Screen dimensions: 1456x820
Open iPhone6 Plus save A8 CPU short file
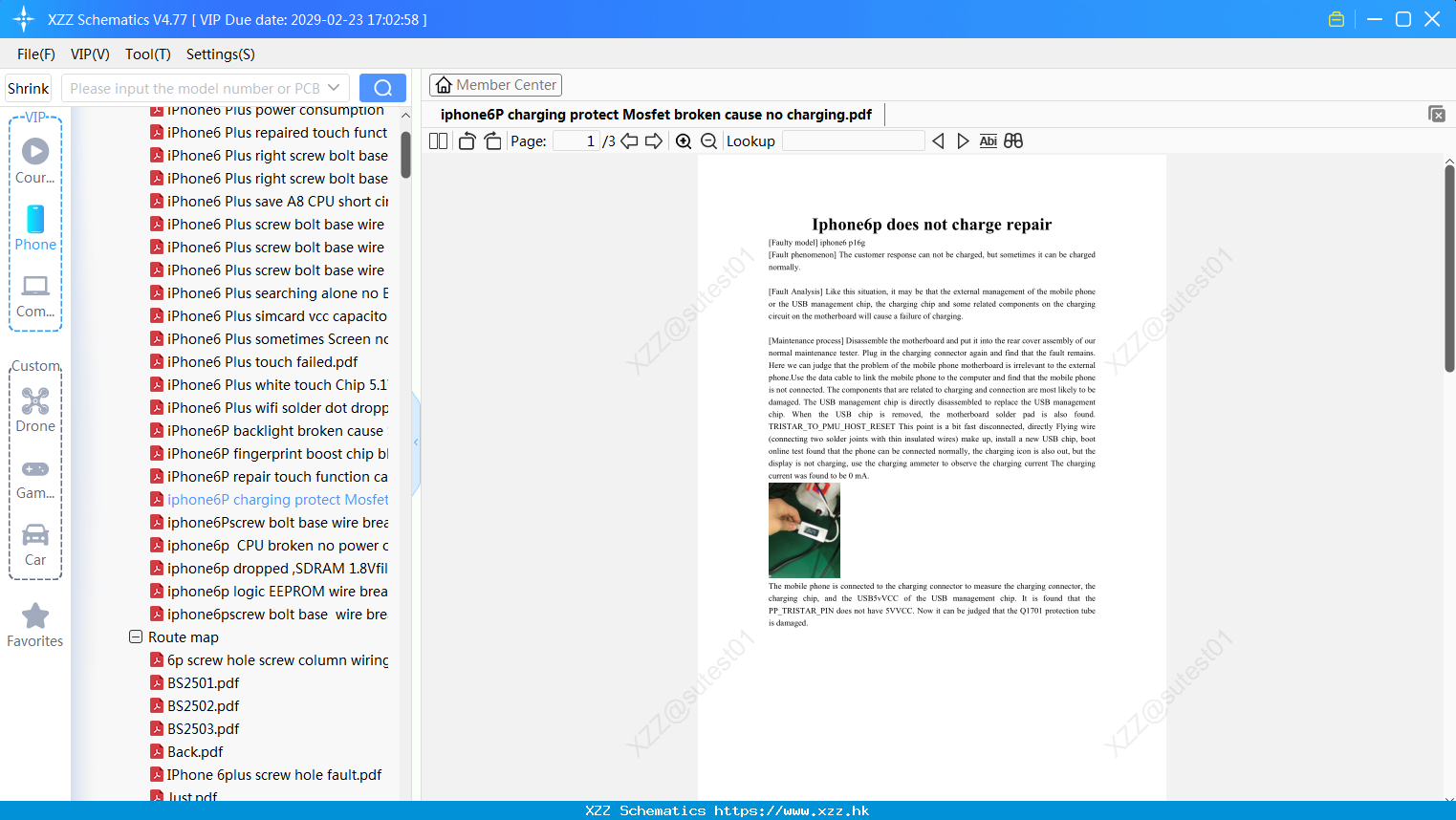click(x=269, y=202)
